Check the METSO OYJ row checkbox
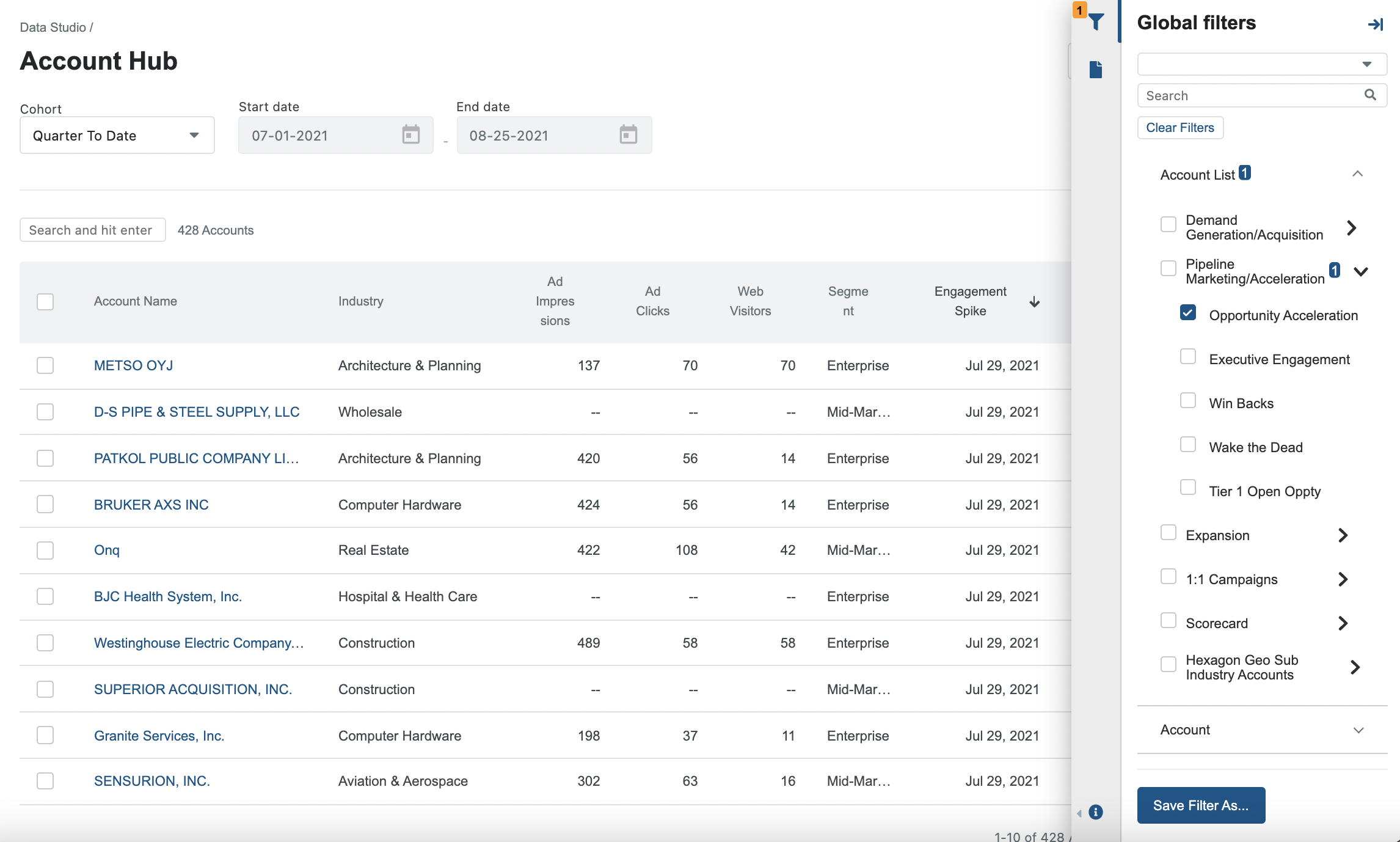Screen dimensions: 1400x842 [45, 365]
